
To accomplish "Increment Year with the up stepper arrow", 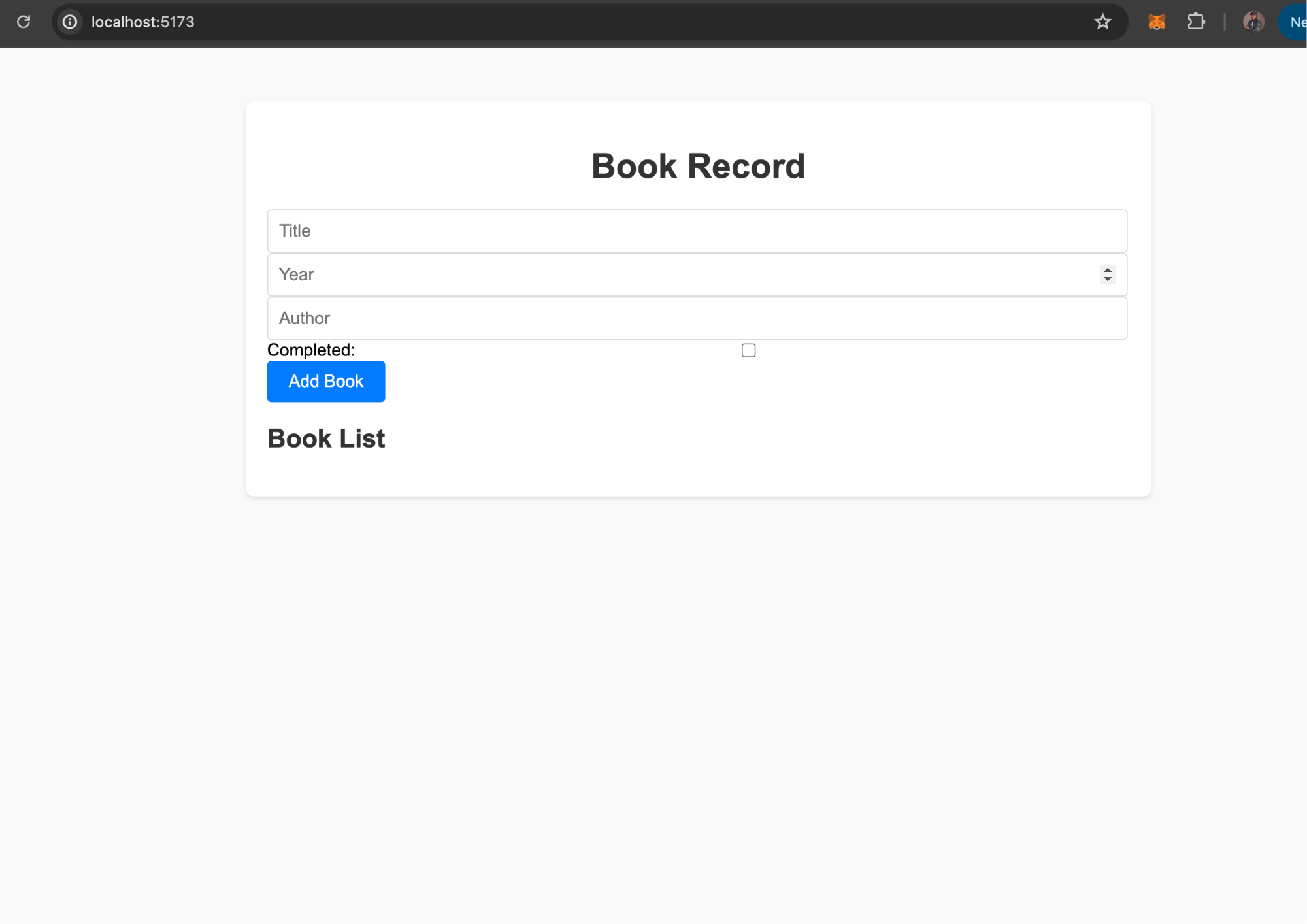I will tap(1107, 271).
